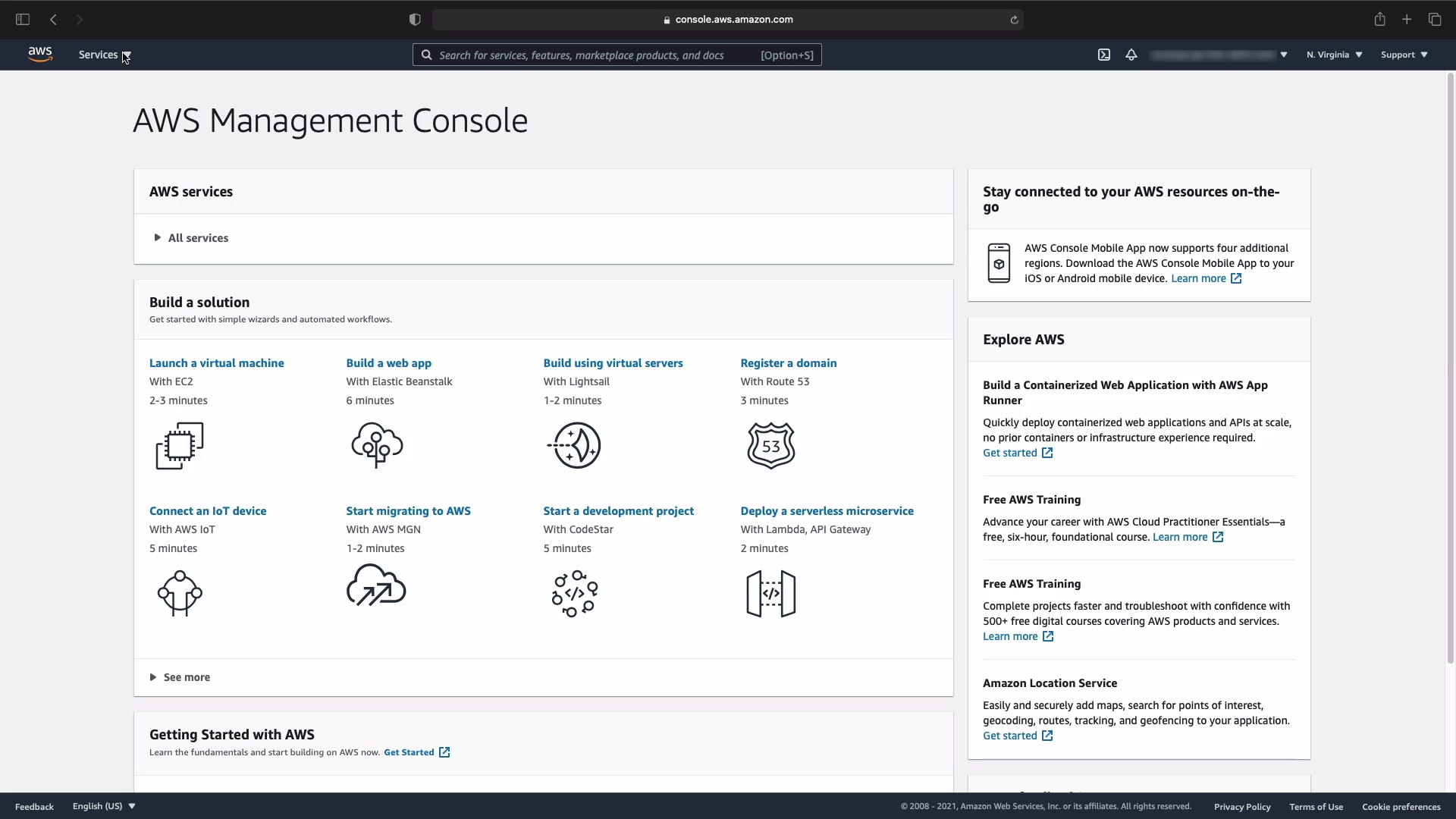The width and height of the screenshot is (1456, 819).
Task: Open the N. Virginia region dropdown
Action: tap(1334, 55)
